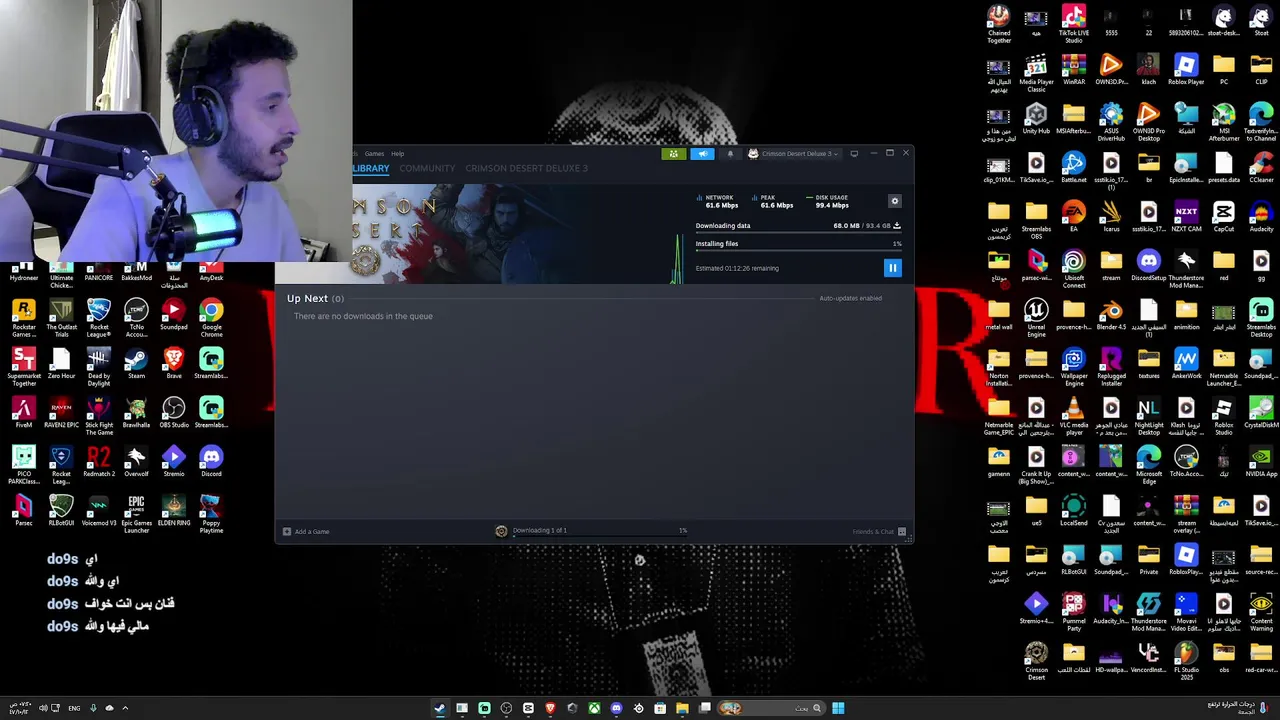Open Brave from the taskbar

coord(550,708)
